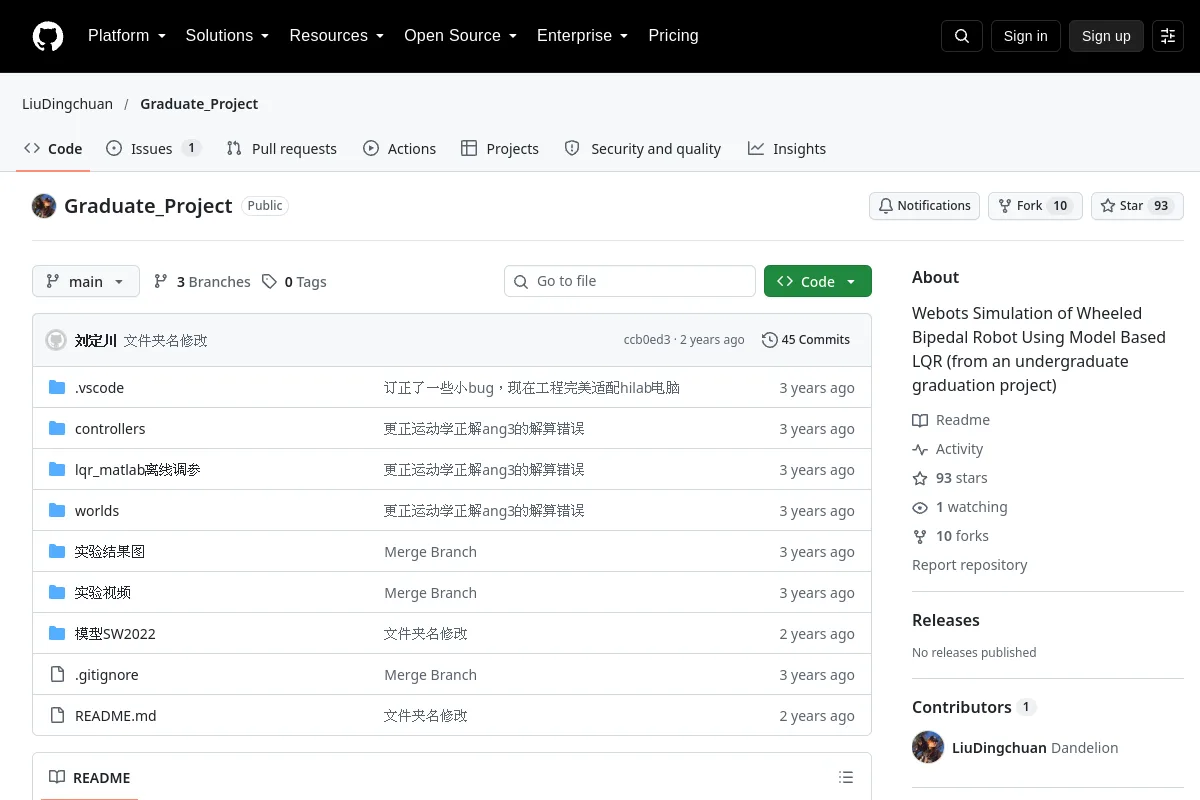The height and width of the screenshot is (800, 1200).
Task: Expand the Platform menu
Action: (x=127, y=36)
